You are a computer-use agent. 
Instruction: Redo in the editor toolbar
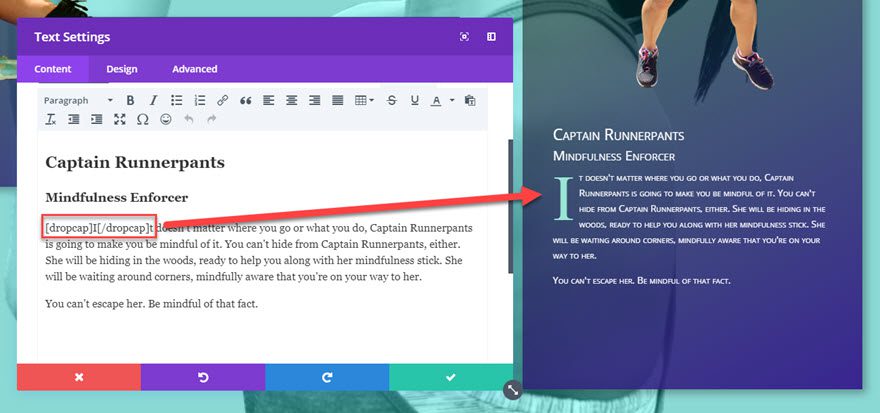pos(212,119)
